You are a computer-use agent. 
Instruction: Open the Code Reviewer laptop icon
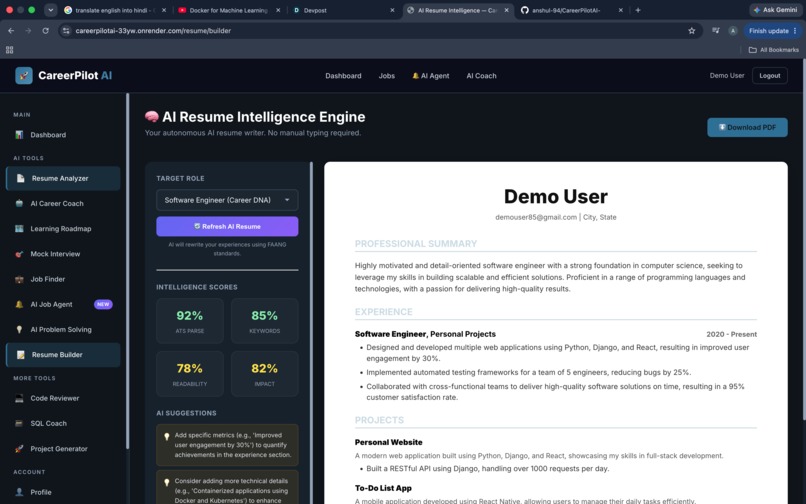coord(19,399)
